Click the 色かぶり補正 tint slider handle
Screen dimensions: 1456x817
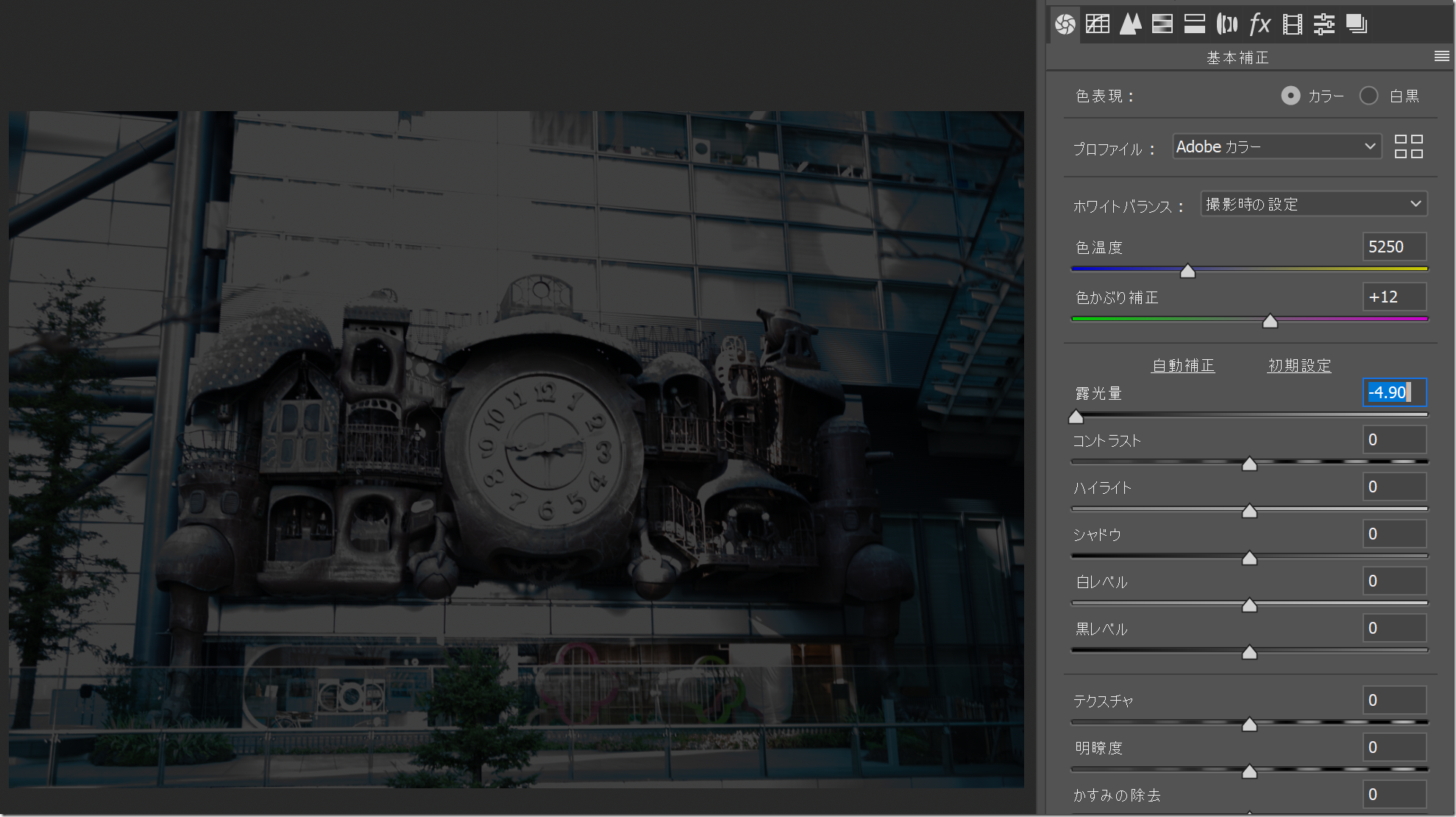tap(1270, 321)
